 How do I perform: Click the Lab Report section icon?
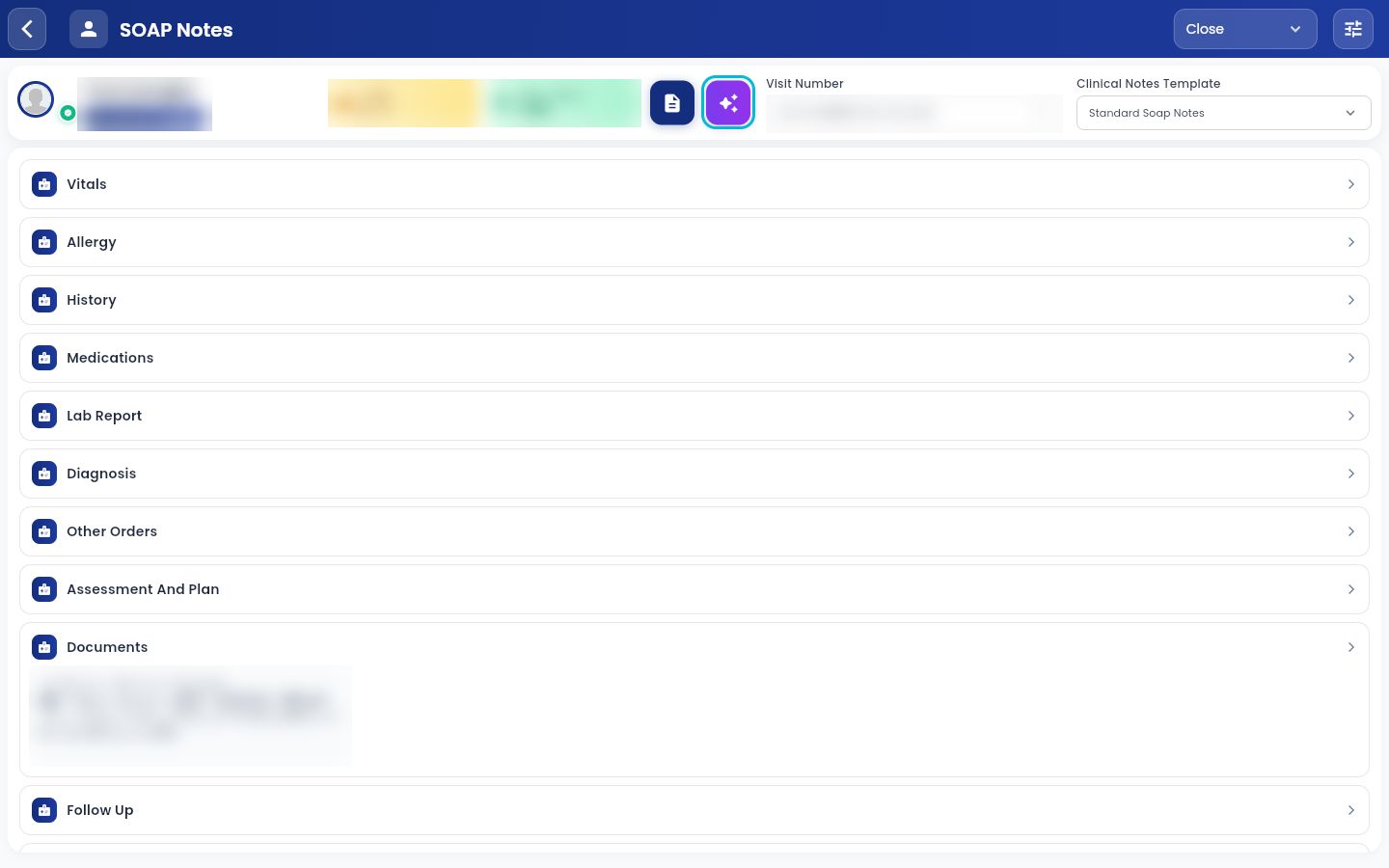(44, 416)
